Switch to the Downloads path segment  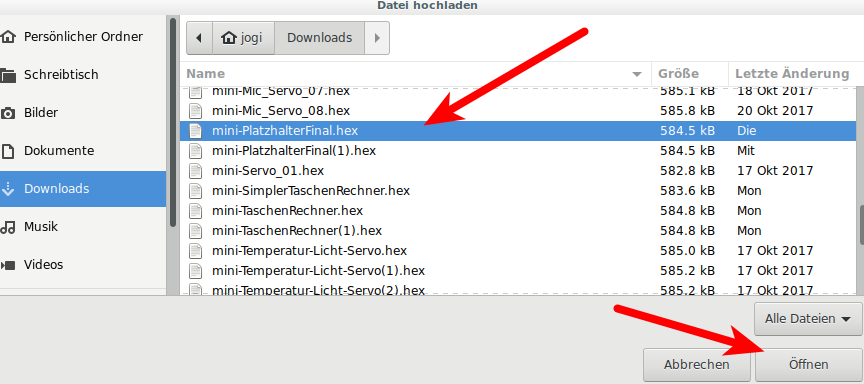point(320,38)
